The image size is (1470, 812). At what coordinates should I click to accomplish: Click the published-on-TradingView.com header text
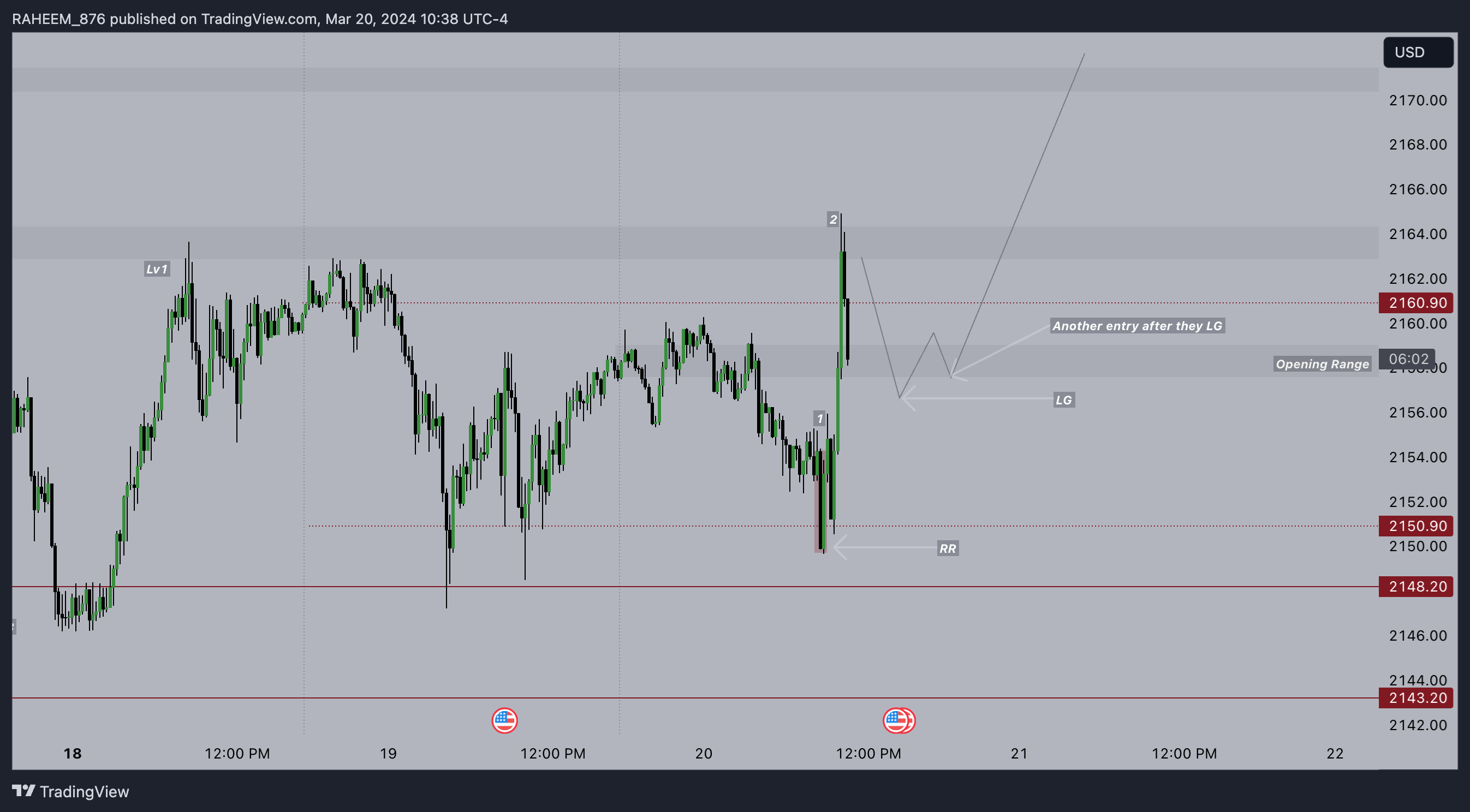coord(260,19)
